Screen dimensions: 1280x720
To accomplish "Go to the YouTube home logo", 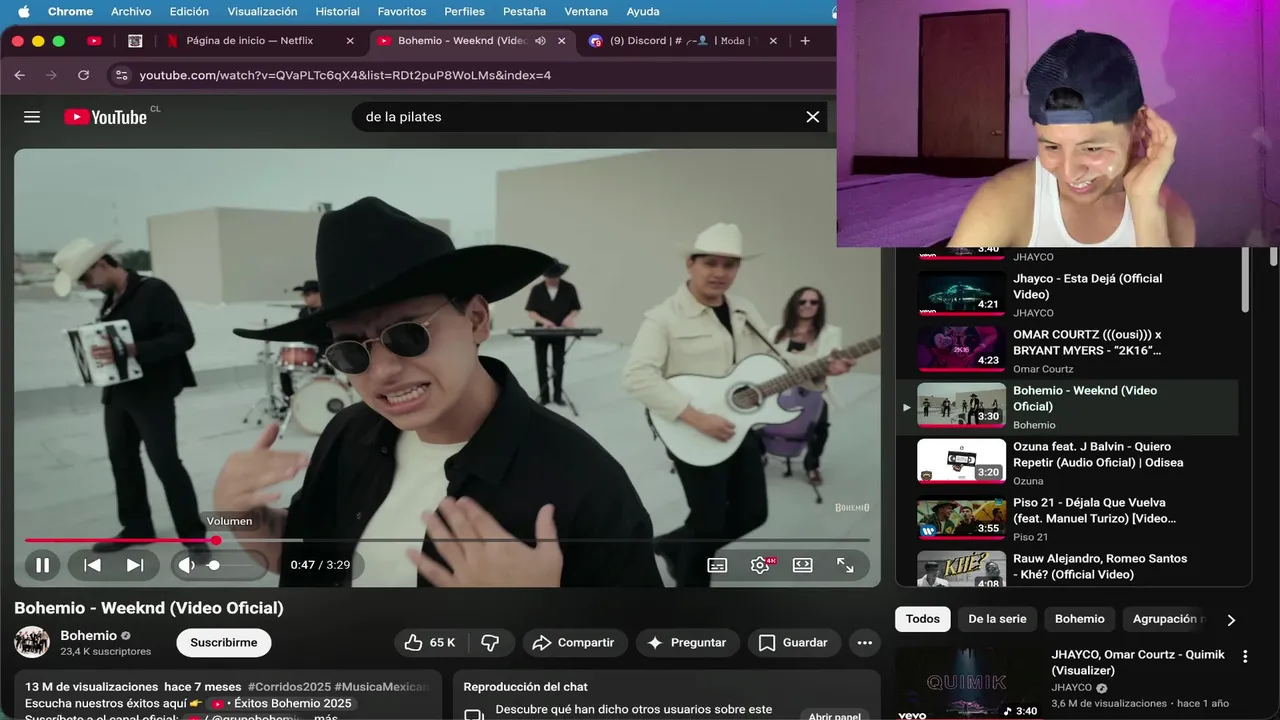I will pyautogui.click(x=106, y=117).
